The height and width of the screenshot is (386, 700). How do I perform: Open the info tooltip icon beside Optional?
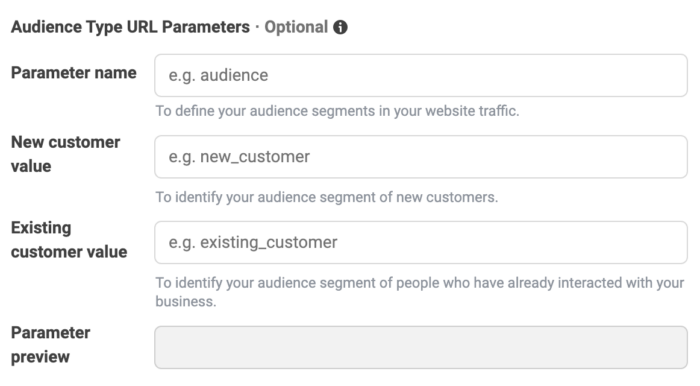[340, 27]
